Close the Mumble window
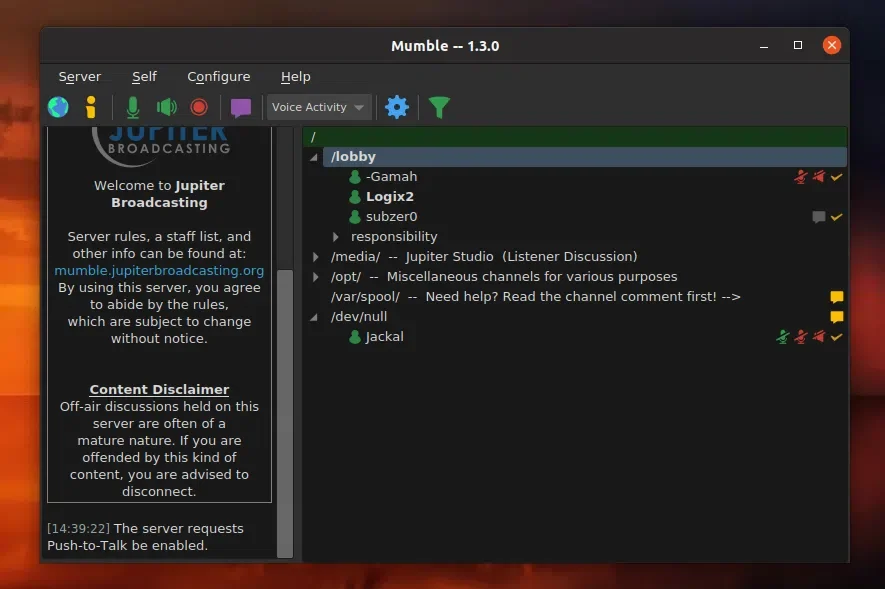This screenshot has height=589, width=885. point(831,45)
